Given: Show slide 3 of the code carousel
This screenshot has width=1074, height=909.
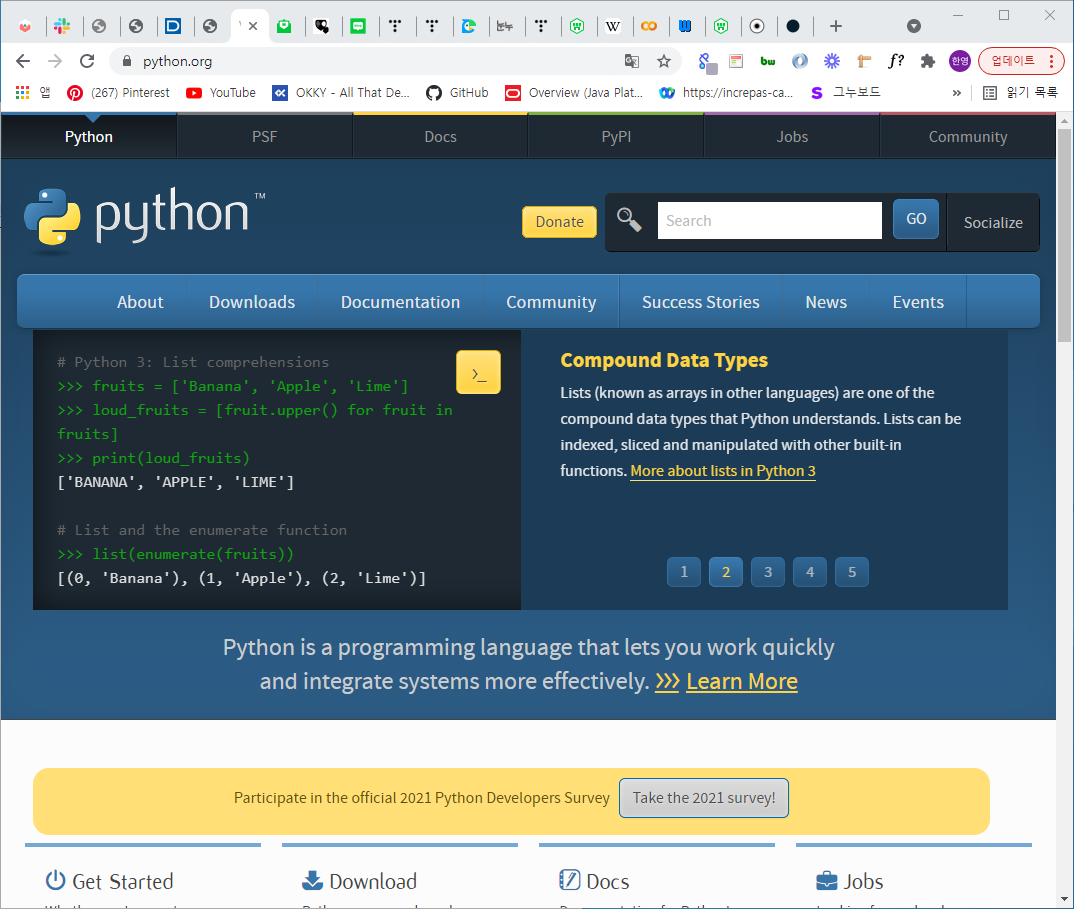Looking at the screenshot, I should pyautogui.click(x=768, y=572).
